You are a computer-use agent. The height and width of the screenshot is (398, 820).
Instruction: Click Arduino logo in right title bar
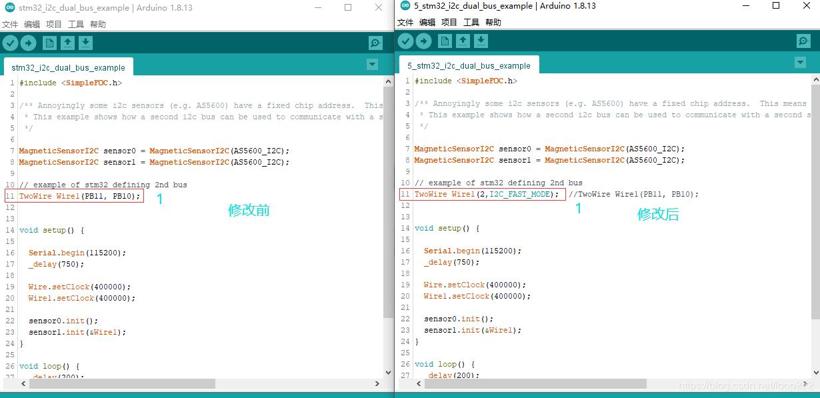coord(404,6)
